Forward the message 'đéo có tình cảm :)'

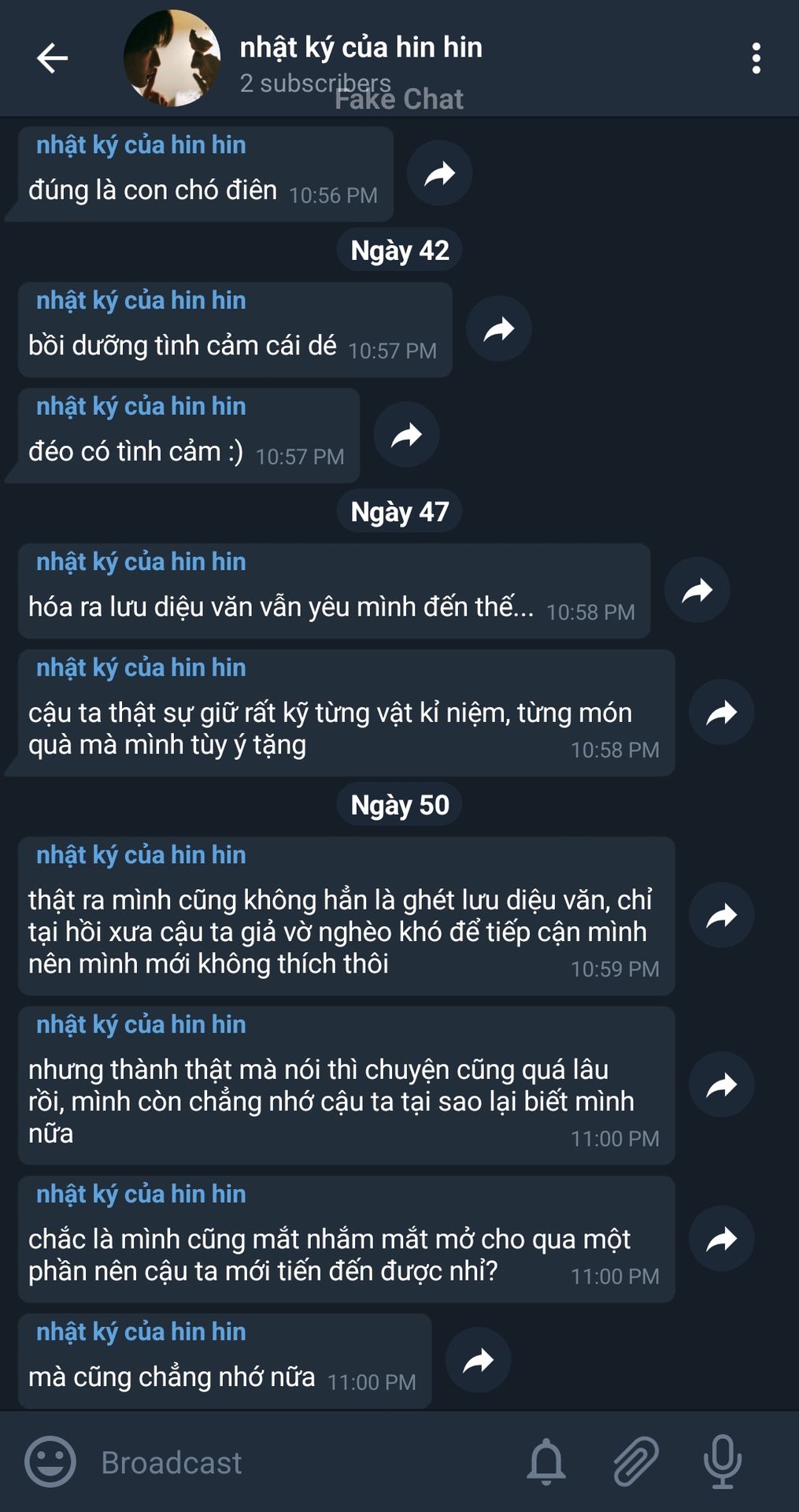tap(406, 435)
